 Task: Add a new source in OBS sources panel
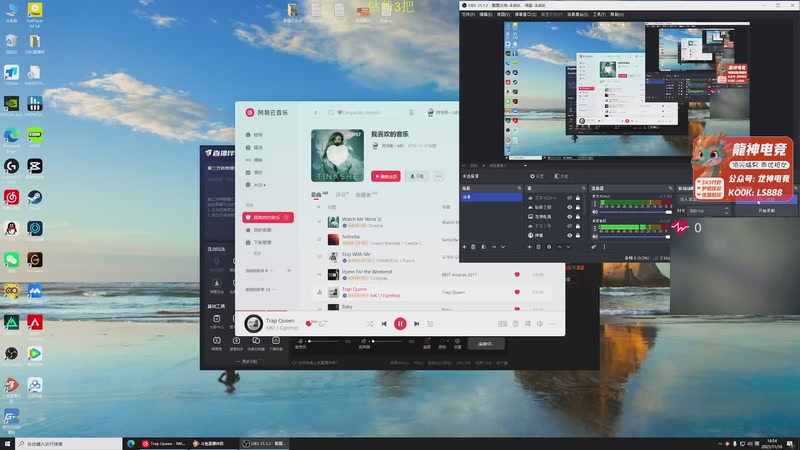[x=530, y=247]
